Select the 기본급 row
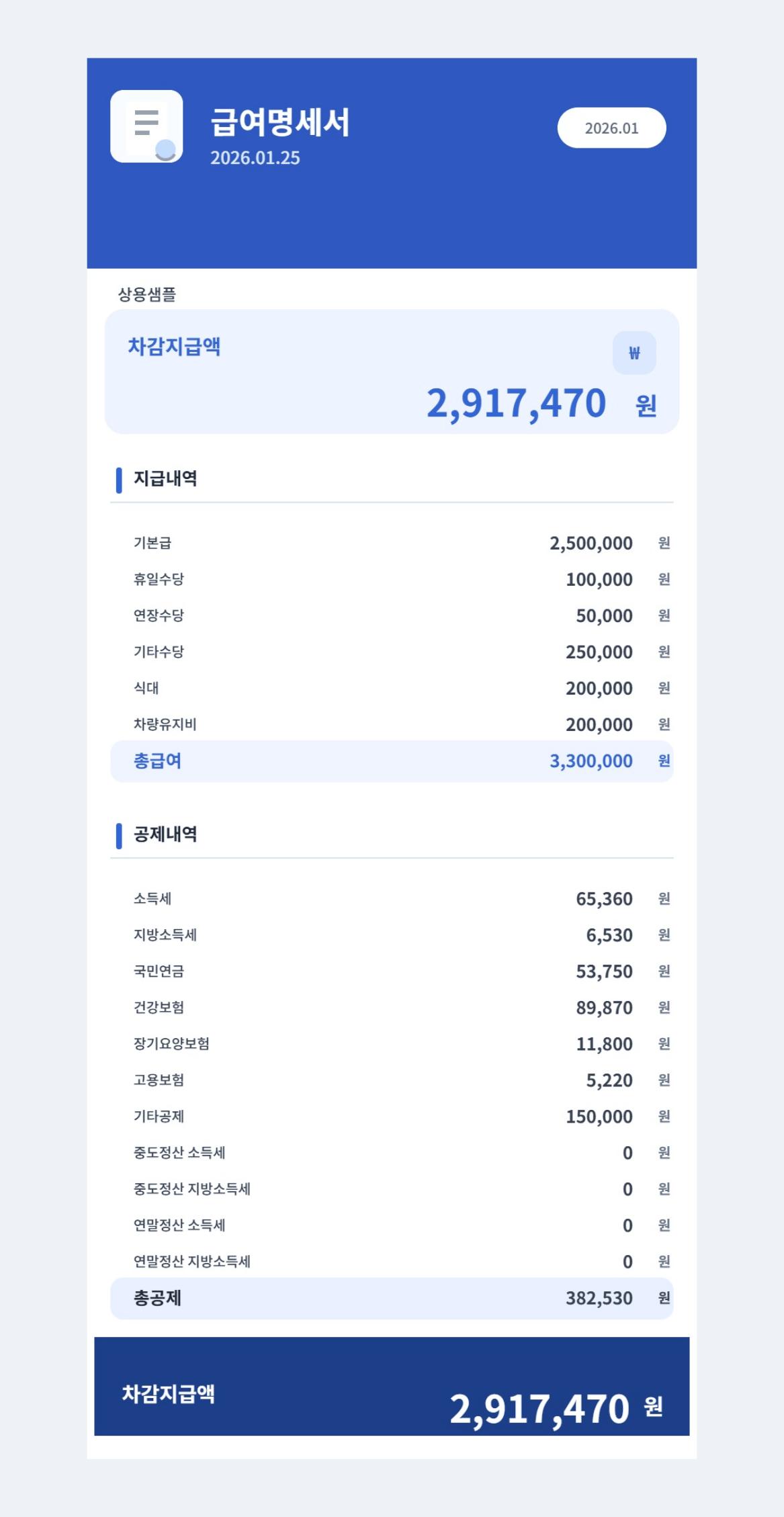The height and width of the screenshot is (1517, 784). tap(392, 543)
